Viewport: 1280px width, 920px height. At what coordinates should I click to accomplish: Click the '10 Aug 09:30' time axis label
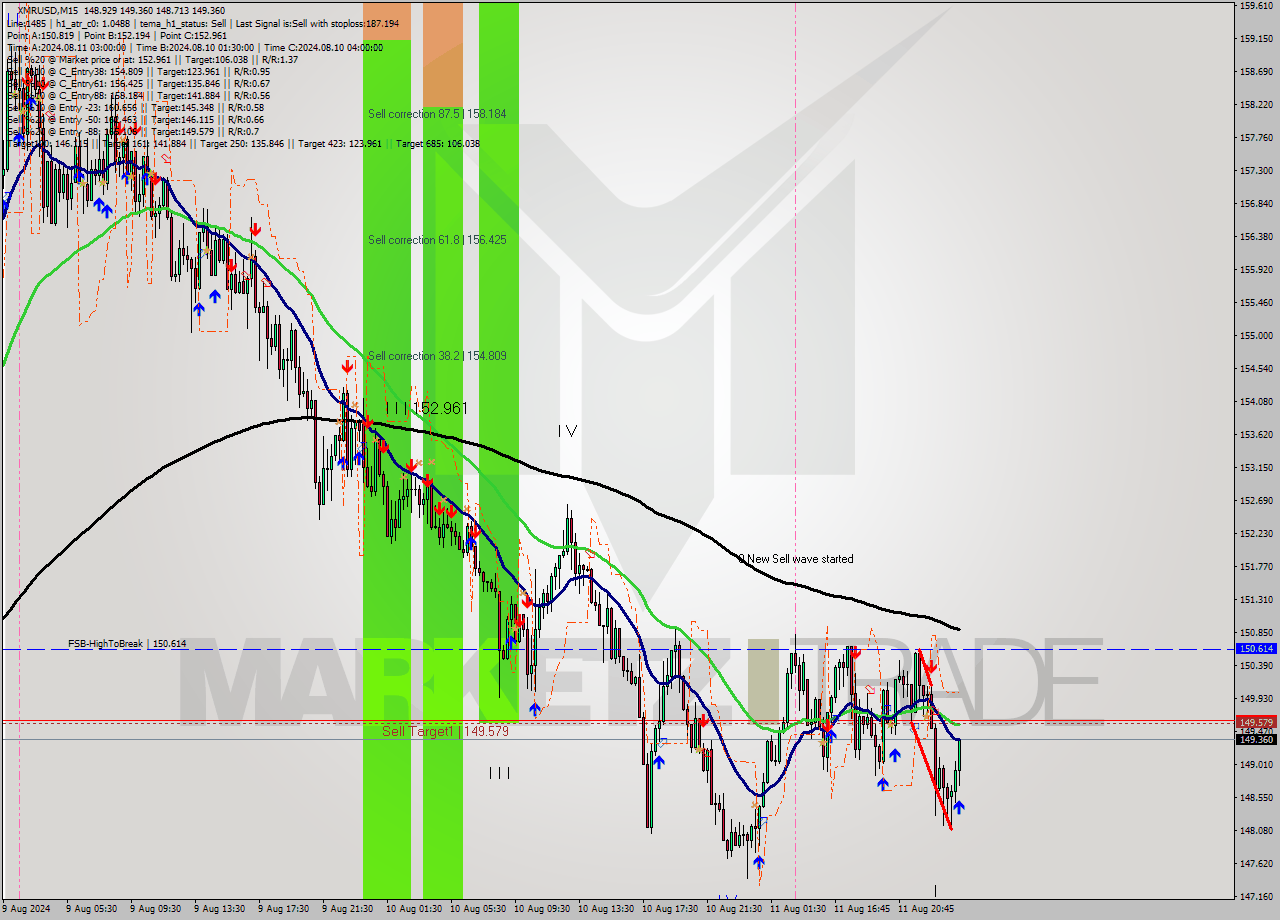point(542,909)
